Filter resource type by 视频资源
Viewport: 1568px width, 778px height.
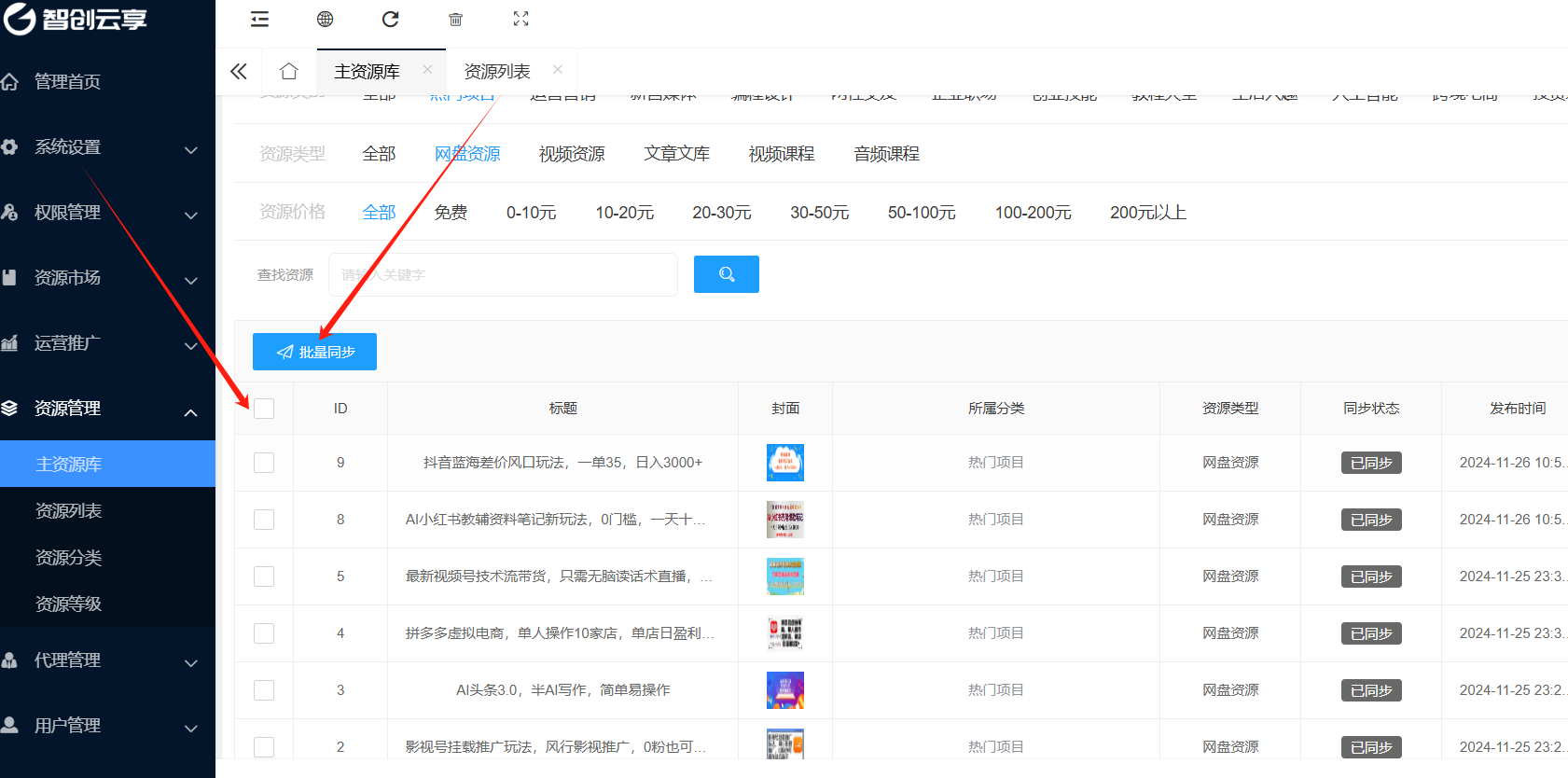pyautogui.click(x=572, y=154)
